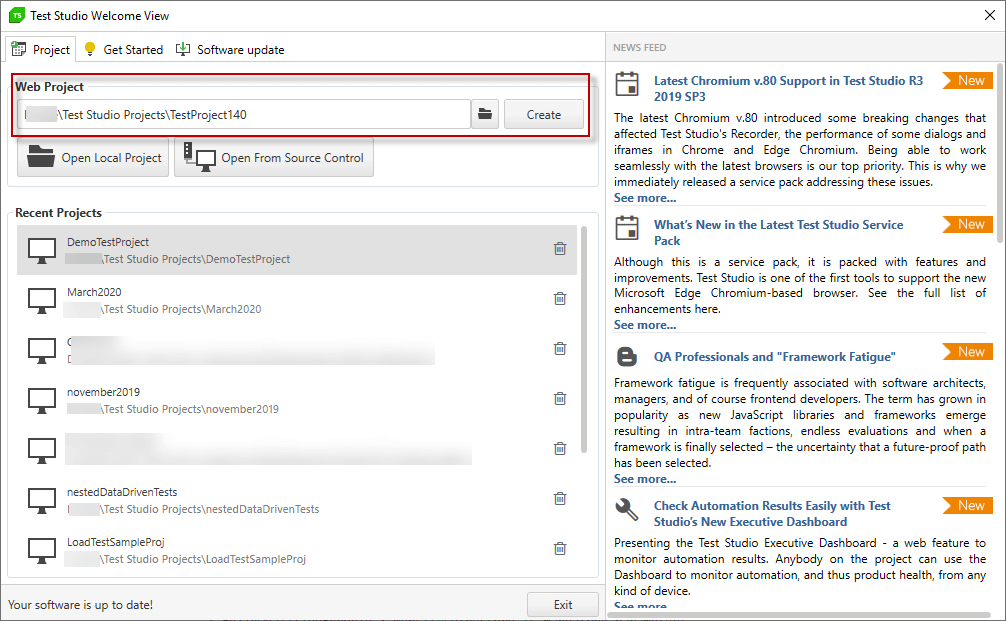1006x621 pixels.
Task: Click the DemoTestProject path text
Action: (178, 259)
